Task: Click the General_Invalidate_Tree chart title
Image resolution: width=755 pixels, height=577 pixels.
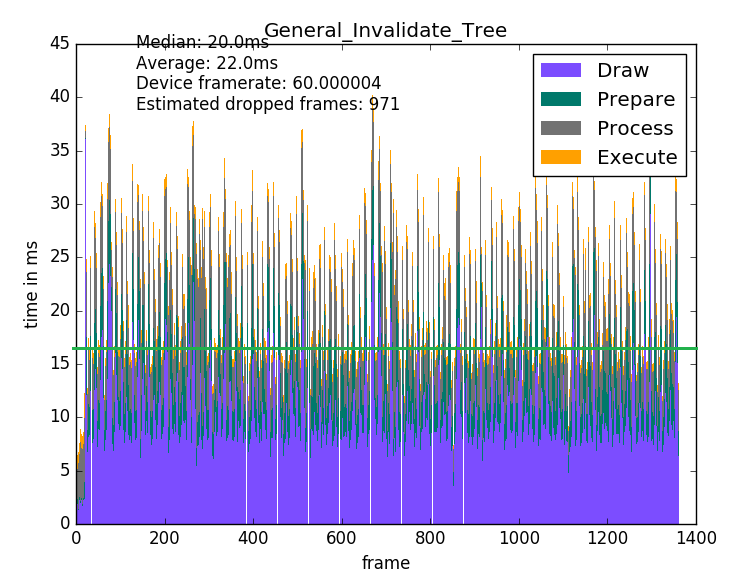Action: [x=385, y=31]
